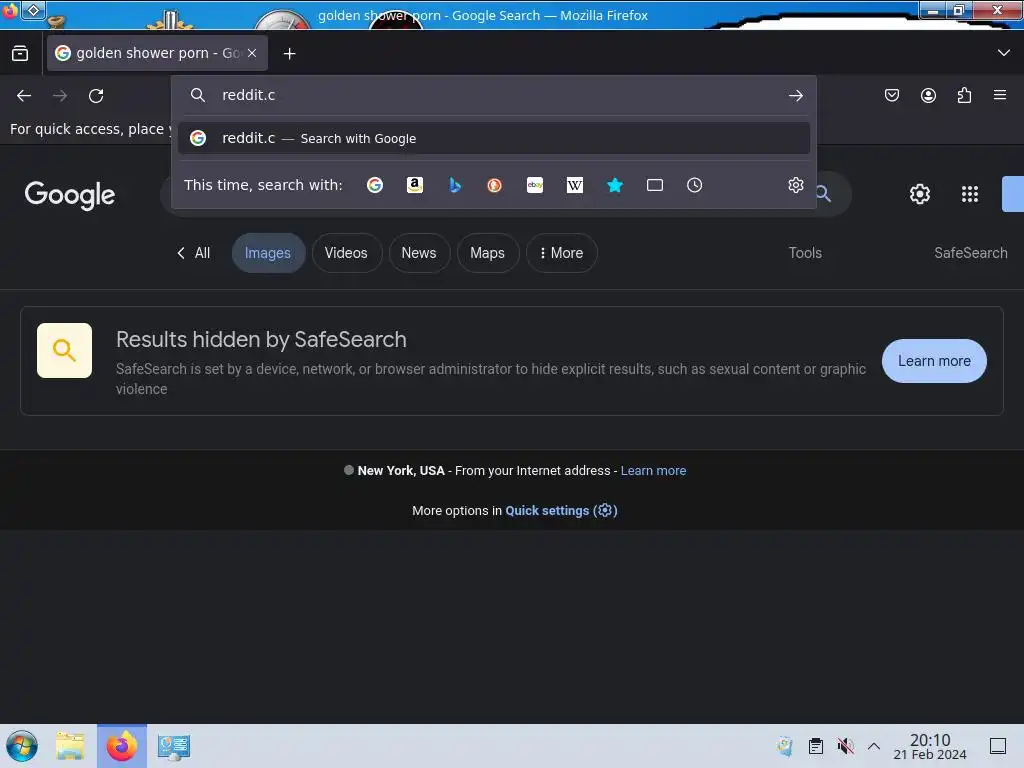1024x768 pixels.
Task: Click the Firefox taskbar button
Action: [122, 746]
